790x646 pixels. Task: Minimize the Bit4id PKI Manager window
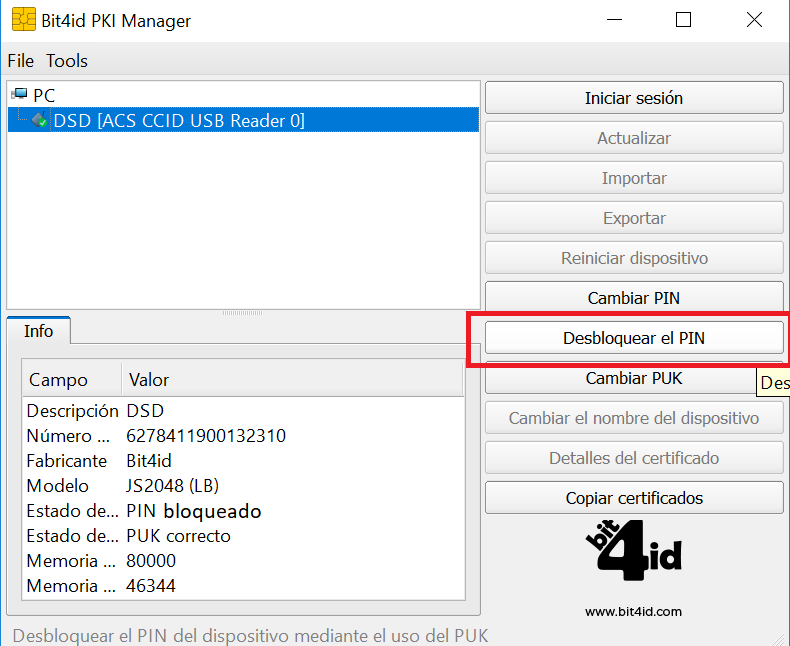(614, 20)
